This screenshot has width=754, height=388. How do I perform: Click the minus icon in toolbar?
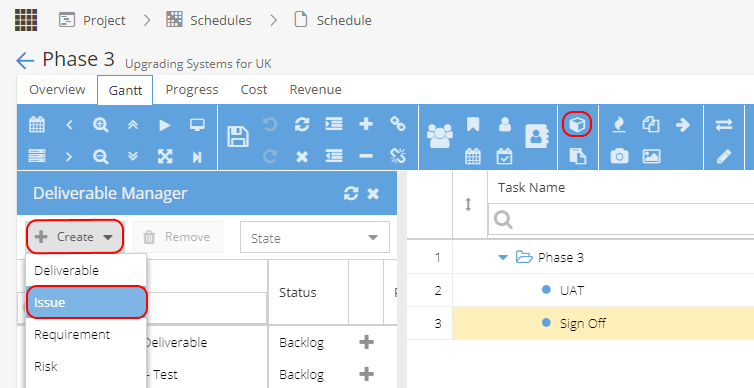(366, 156)
